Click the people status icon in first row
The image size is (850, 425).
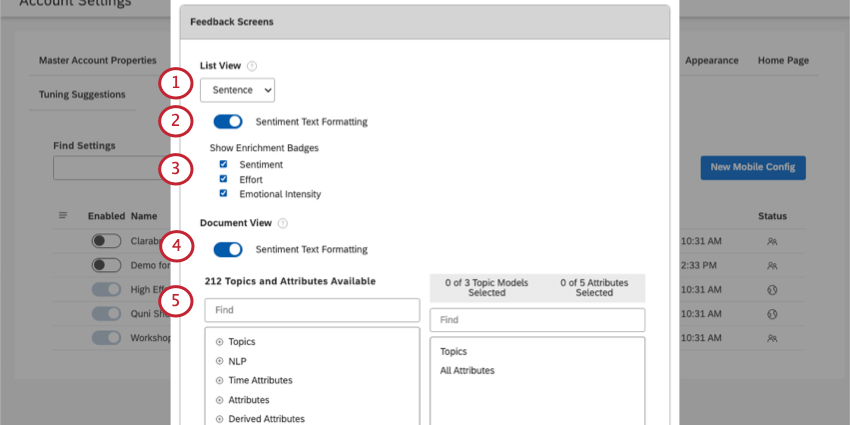click(x=772, y=241)
